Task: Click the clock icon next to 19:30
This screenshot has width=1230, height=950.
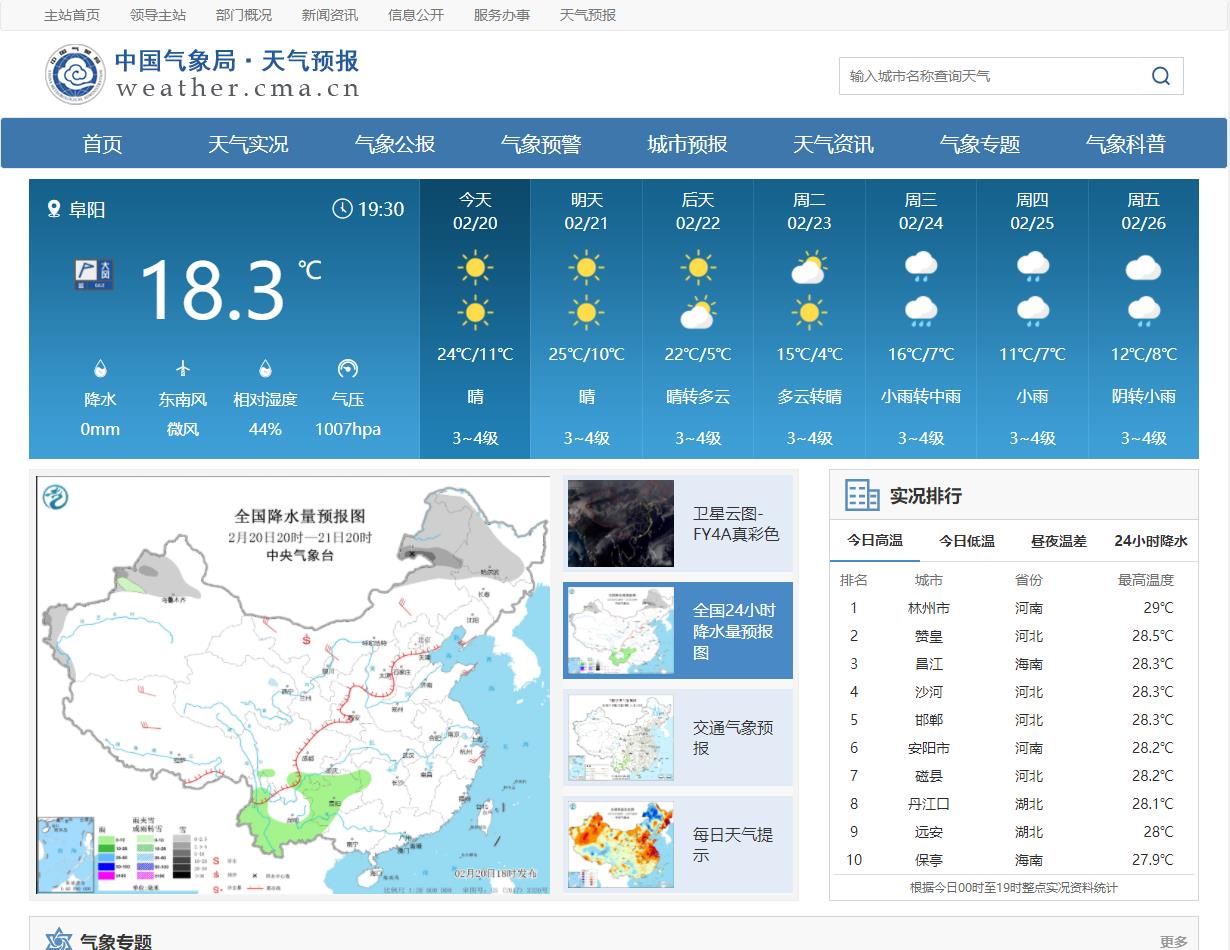Action: coord(342,209)
